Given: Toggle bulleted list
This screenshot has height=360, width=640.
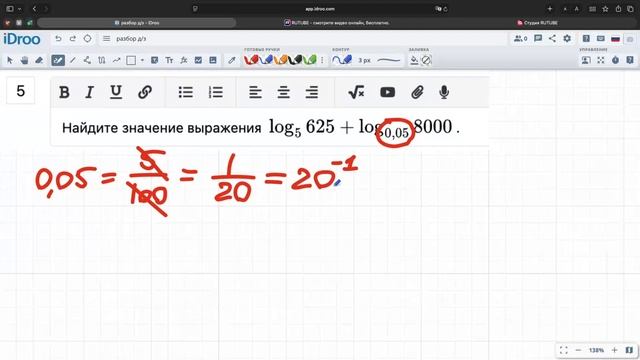Looking at the screenshot, I should point(186,92).
